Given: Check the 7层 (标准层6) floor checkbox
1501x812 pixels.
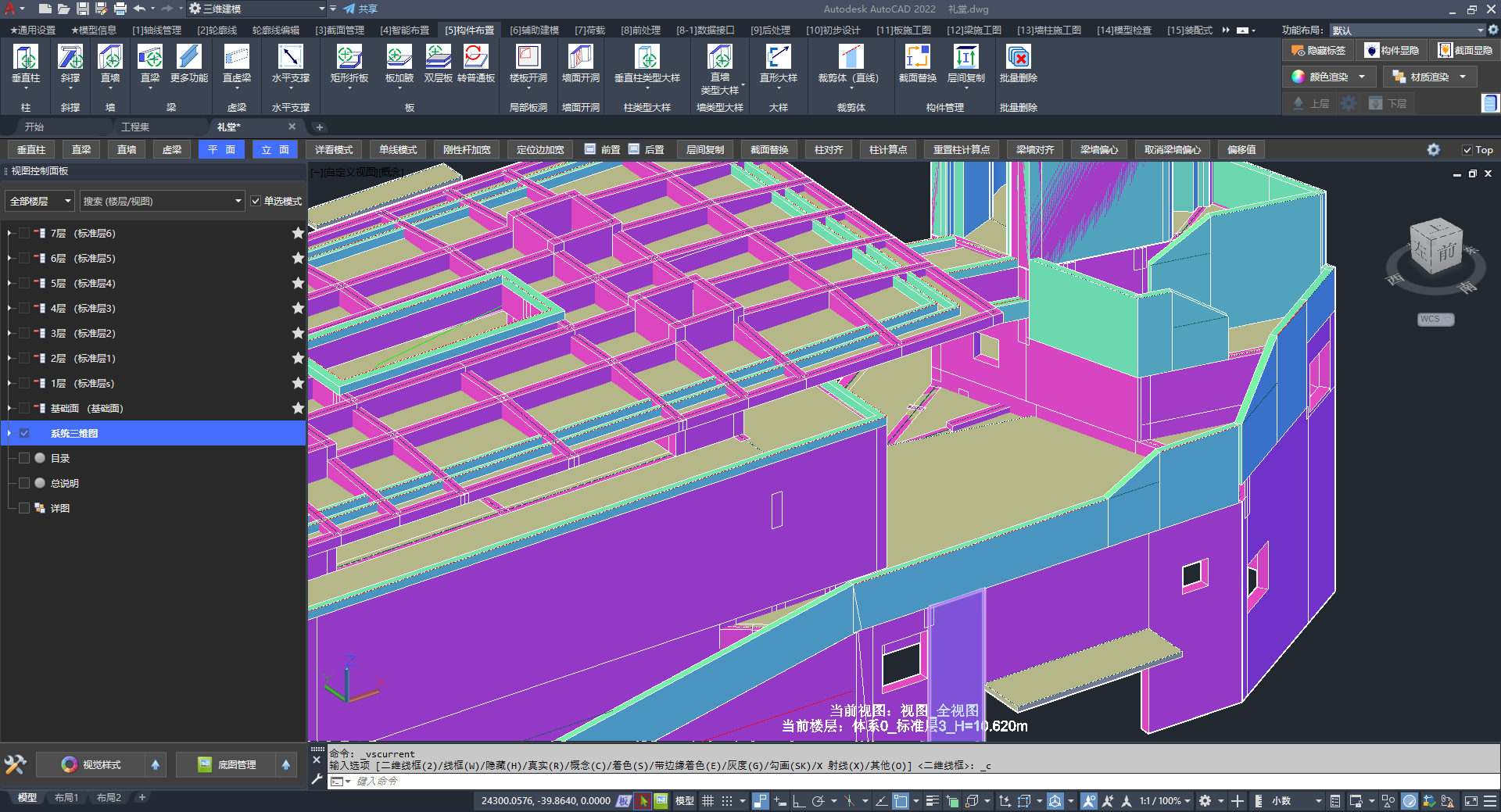Looking at the screenshot, I should pos(24,233).
